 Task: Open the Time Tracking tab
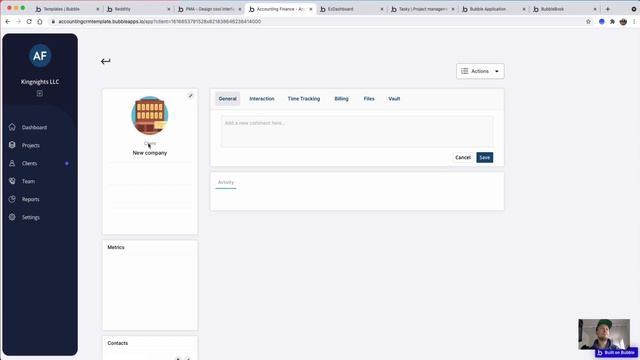point(304,99)
